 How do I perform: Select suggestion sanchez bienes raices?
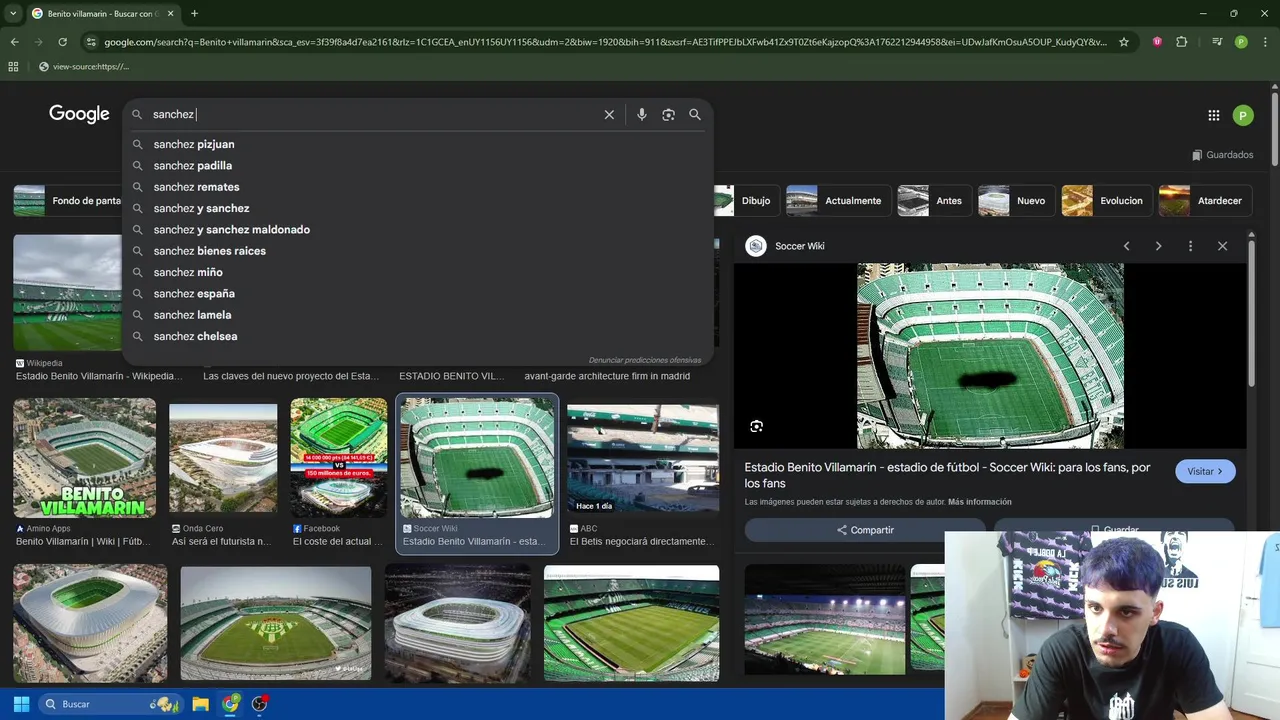(418, 251)
